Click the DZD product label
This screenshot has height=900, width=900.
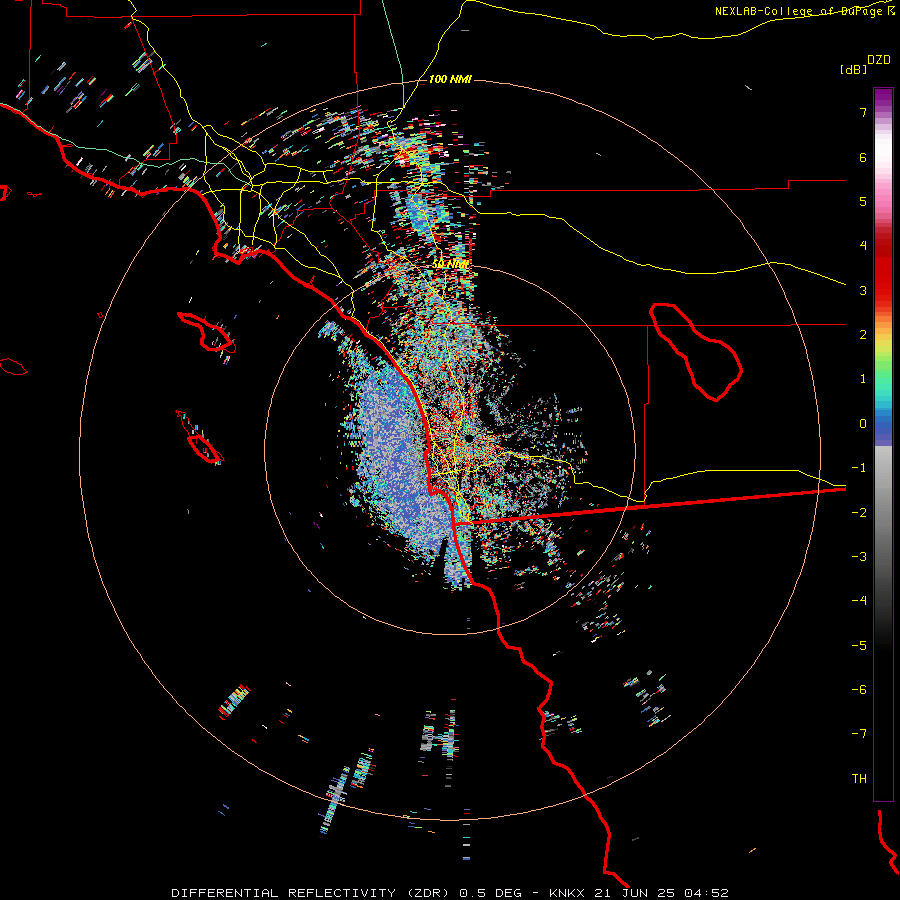point(879,60)
